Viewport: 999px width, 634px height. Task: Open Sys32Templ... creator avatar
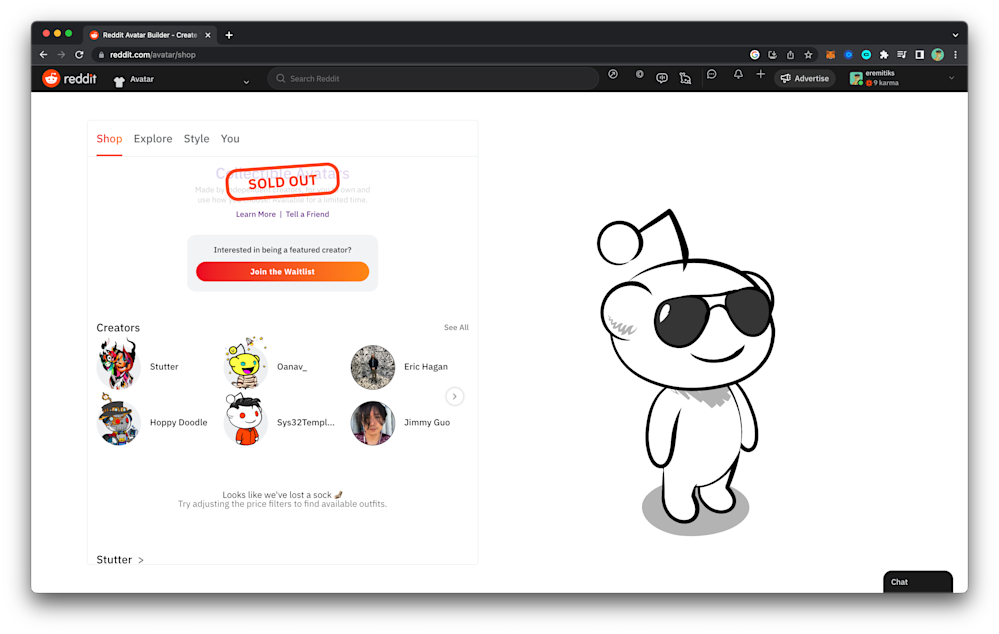pos(245,421)
